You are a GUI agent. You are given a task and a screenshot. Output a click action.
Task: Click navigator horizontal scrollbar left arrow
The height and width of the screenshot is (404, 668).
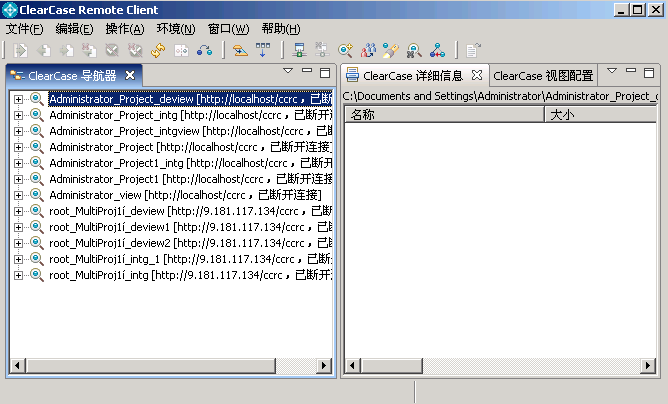coord(17,365)
